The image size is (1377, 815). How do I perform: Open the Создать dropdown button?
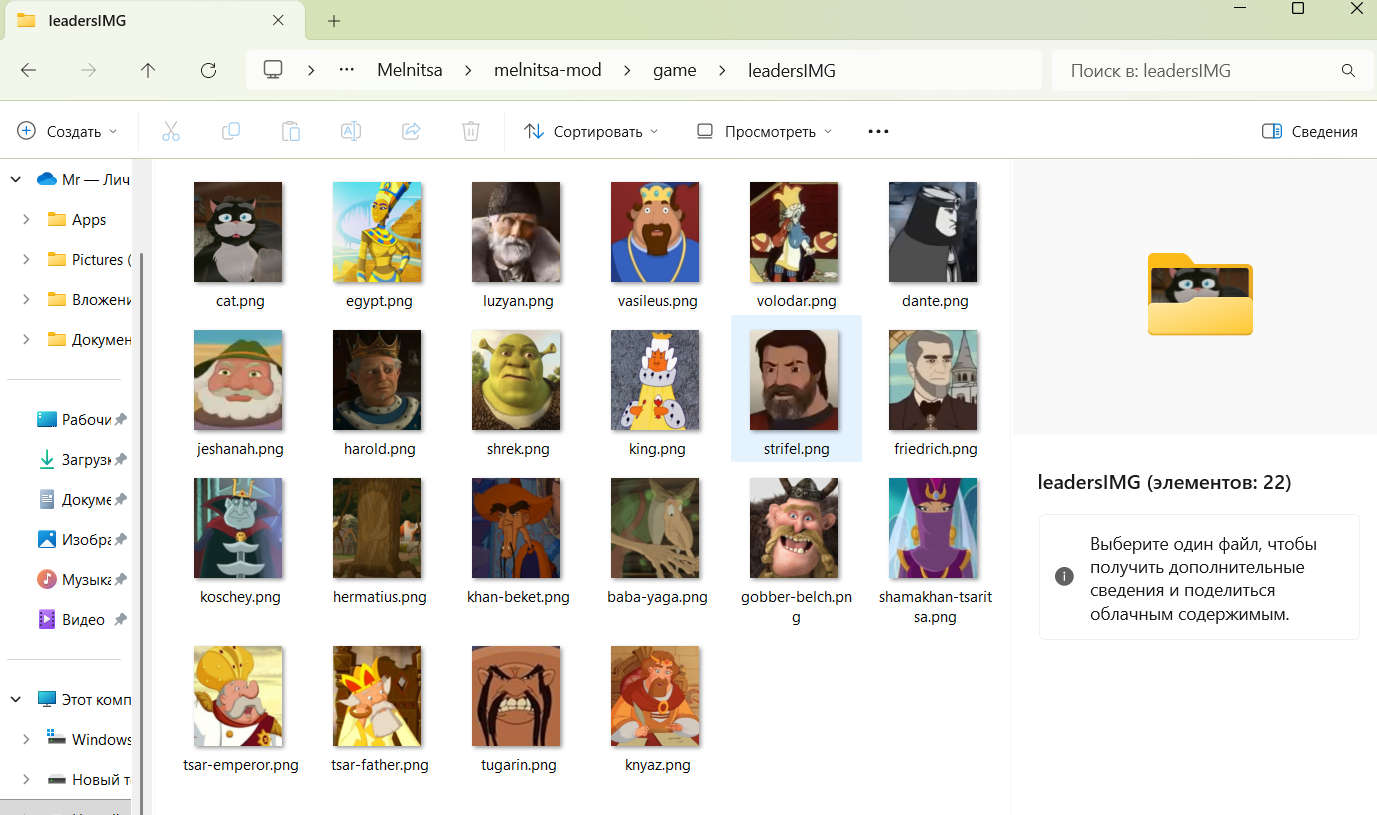[x=68, y=131]
